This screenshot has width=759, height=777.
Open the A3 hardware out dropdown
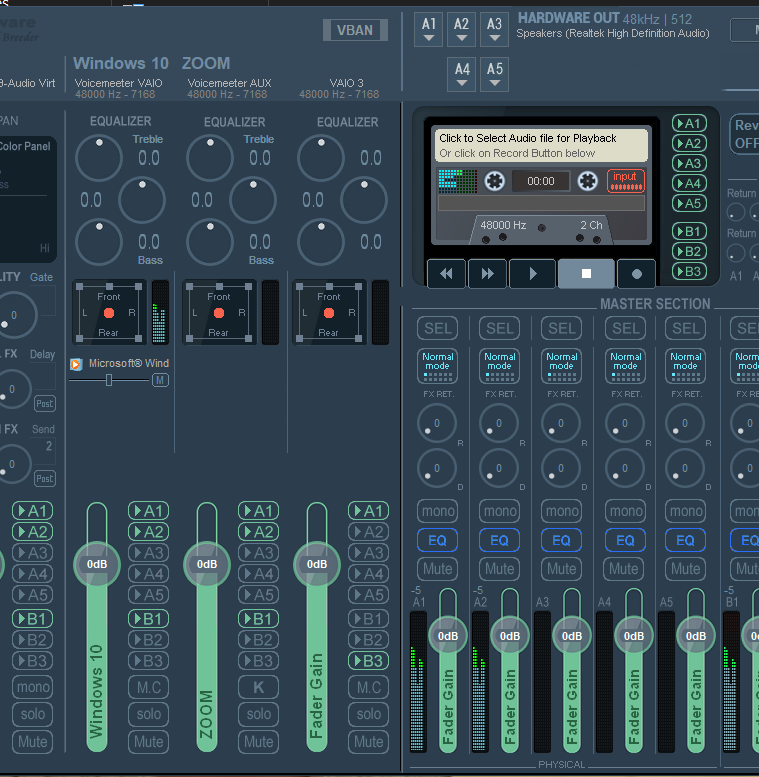[x=494, y=29]
